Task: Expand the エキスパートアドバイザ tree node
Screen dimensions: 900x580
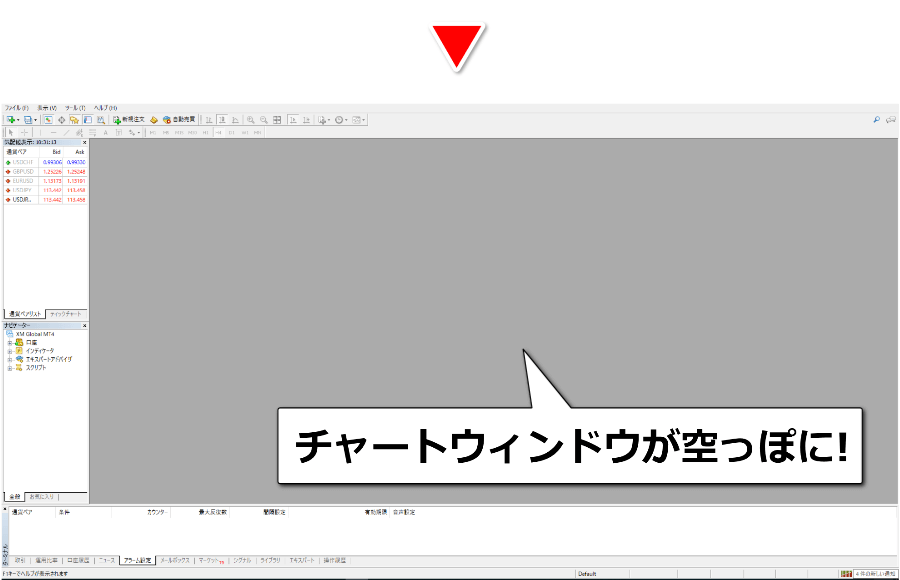Action: tap(9, 359)
